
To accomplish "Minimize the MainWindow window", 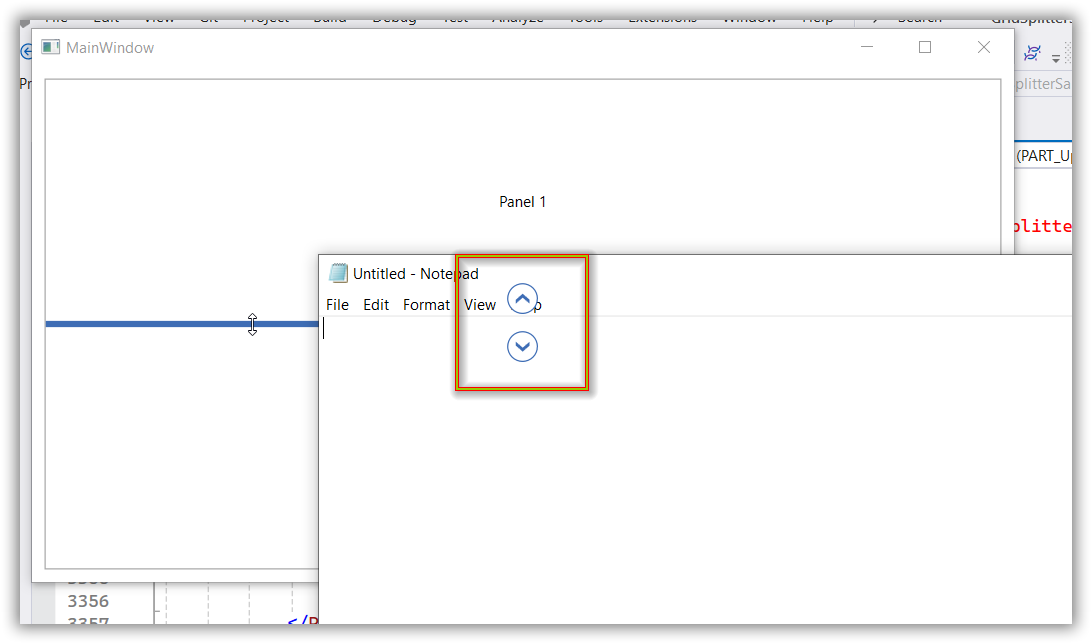I will [x=867, y=47].
